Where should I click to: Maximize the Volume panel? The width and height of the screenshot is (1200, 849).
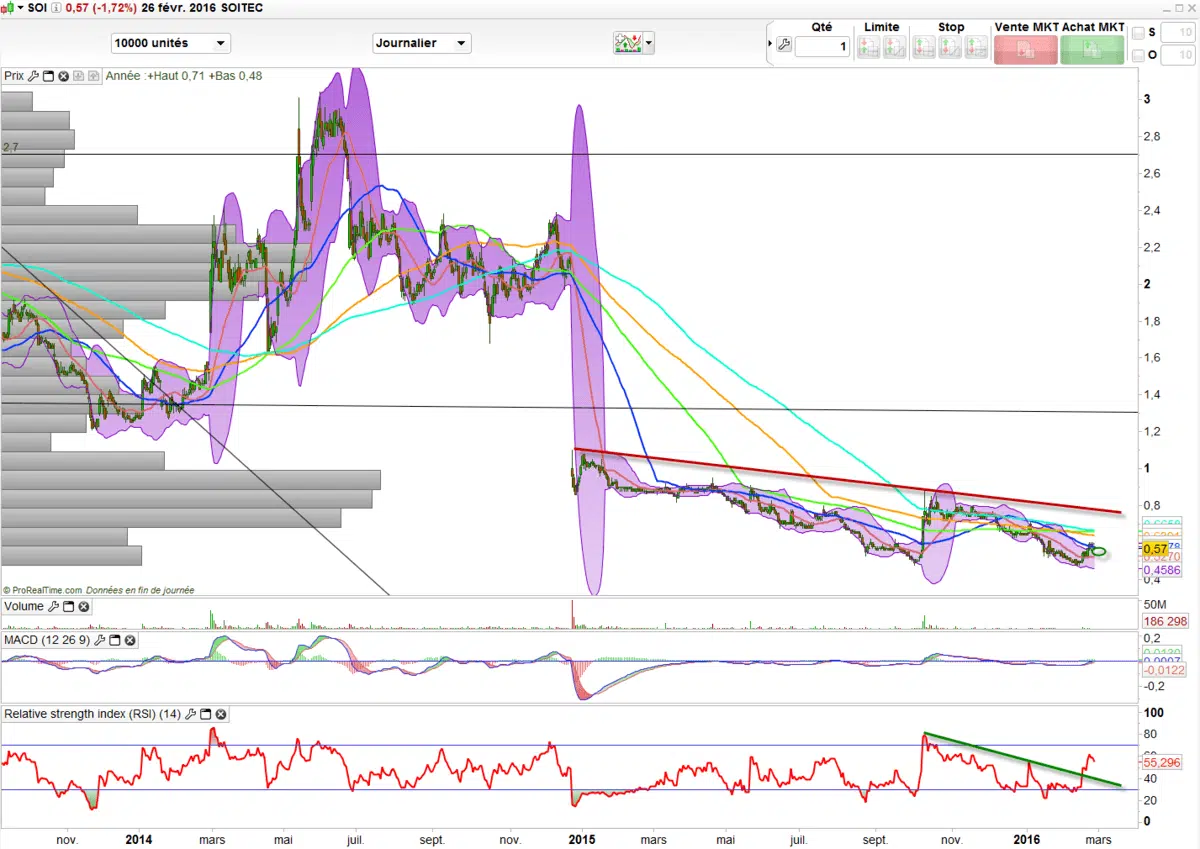tap(68, 606)
